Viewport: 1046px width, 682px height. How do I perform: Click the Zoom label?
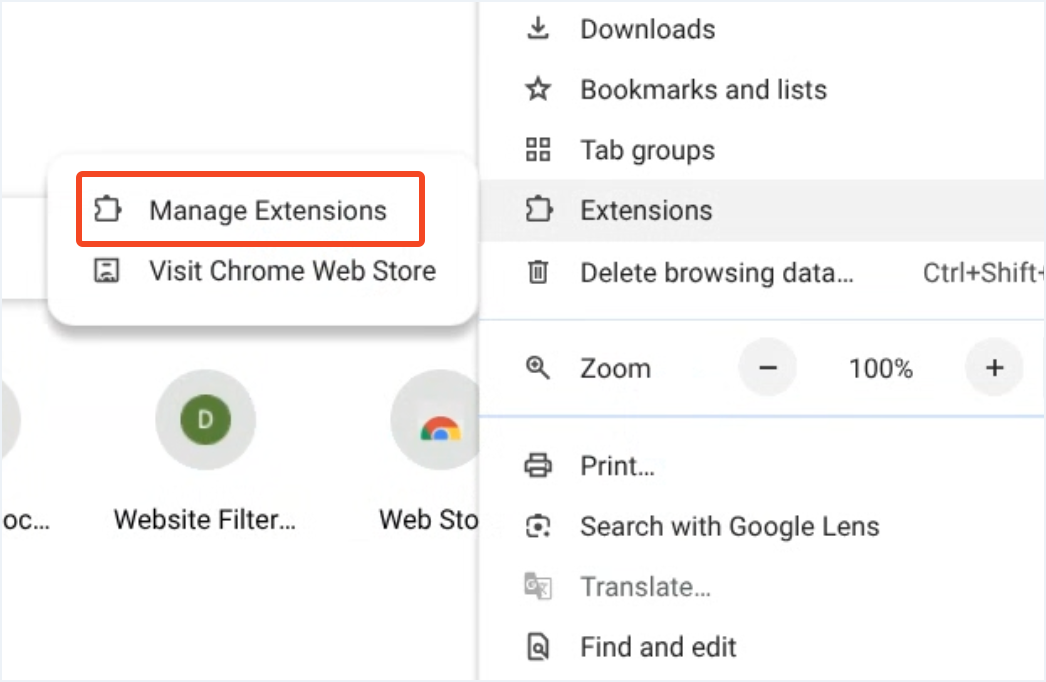point(615,368)
